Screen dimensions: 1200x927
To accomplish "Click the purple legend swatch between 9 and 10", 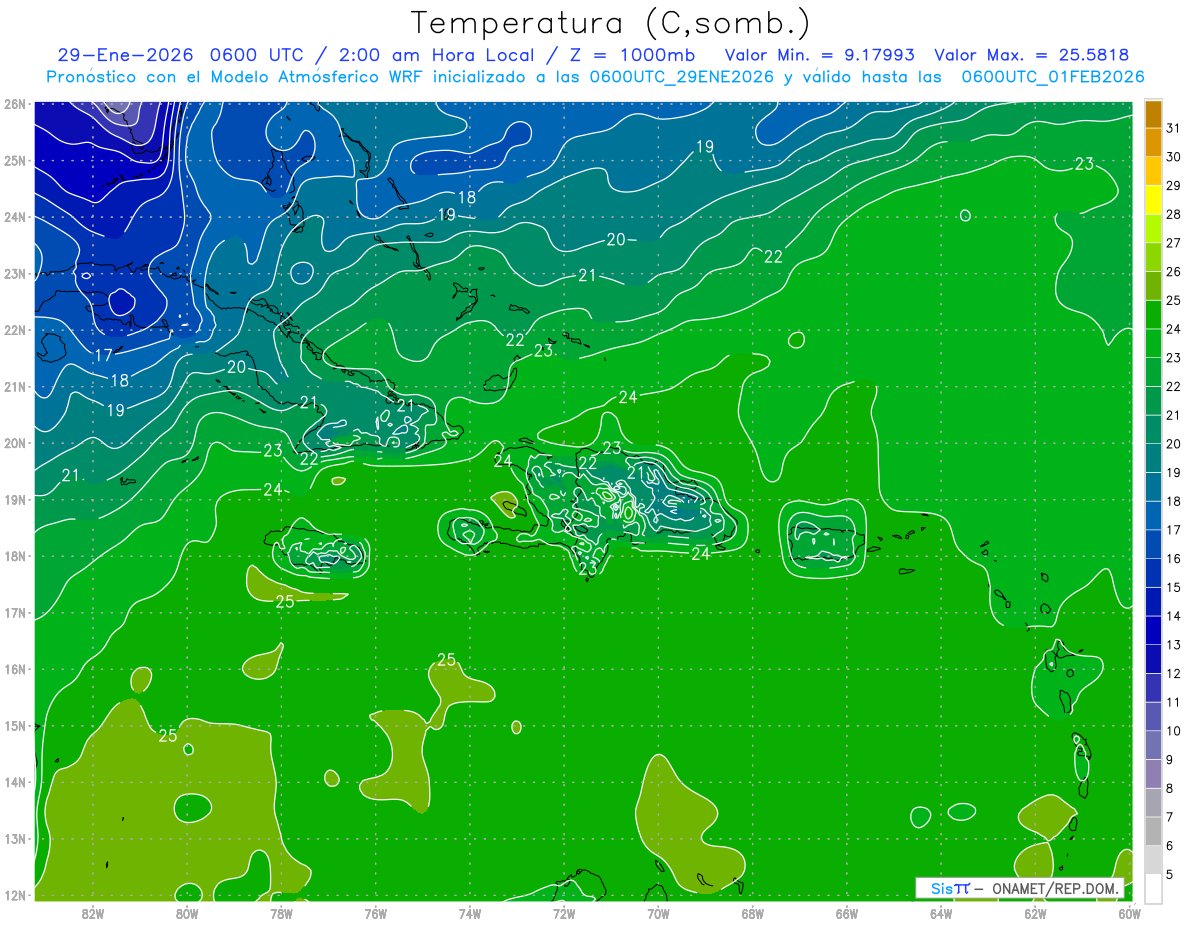I will click(1153, 746).
